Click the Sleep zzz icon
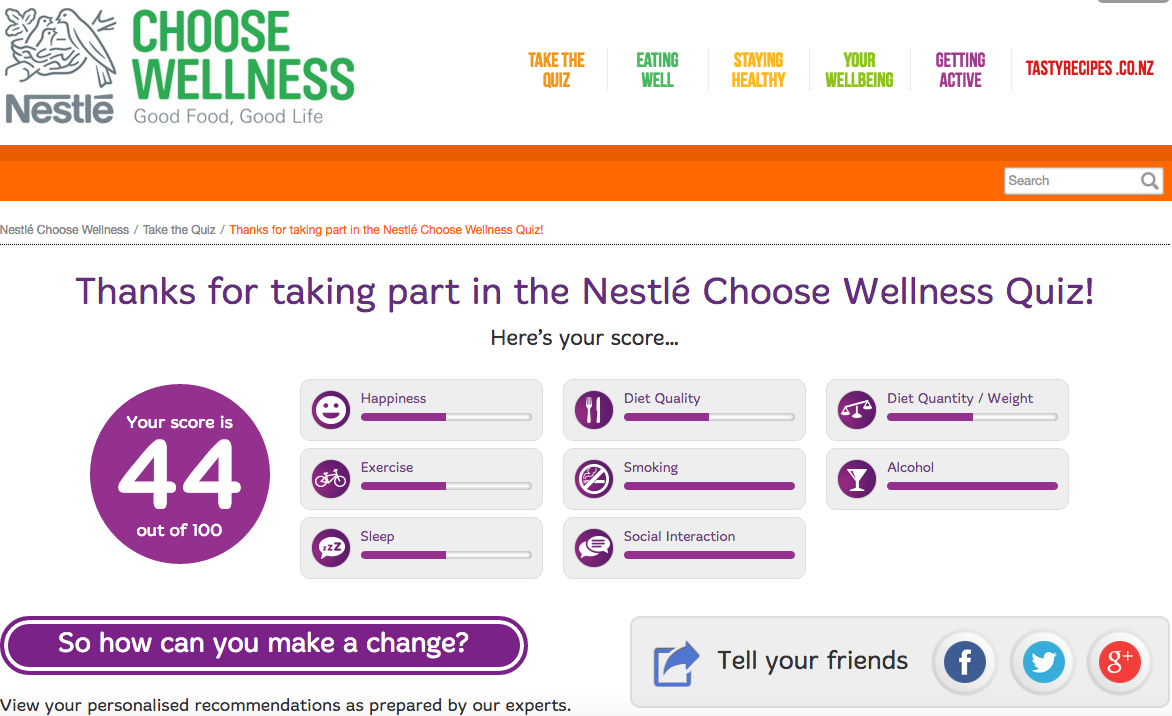 [331, 548]
